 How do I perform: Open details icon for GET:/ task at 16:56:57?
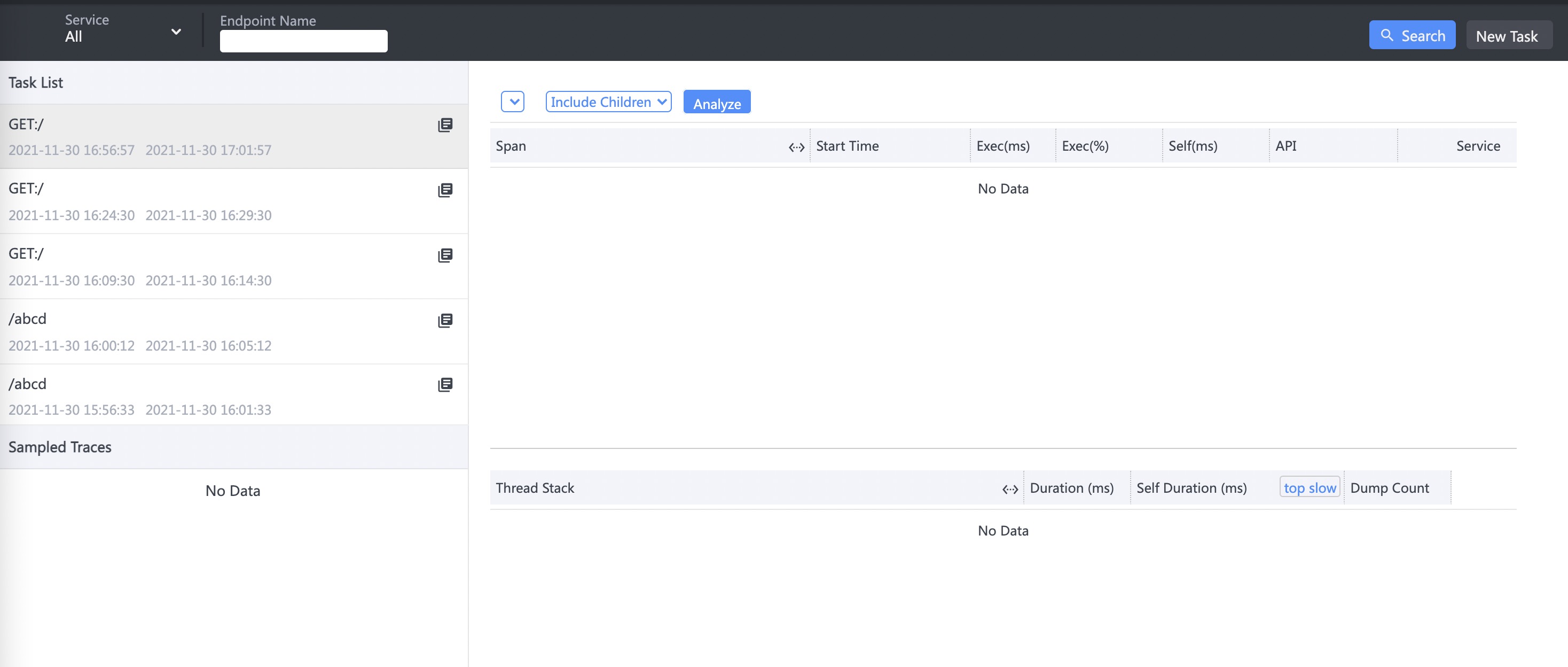pos(445,125)
